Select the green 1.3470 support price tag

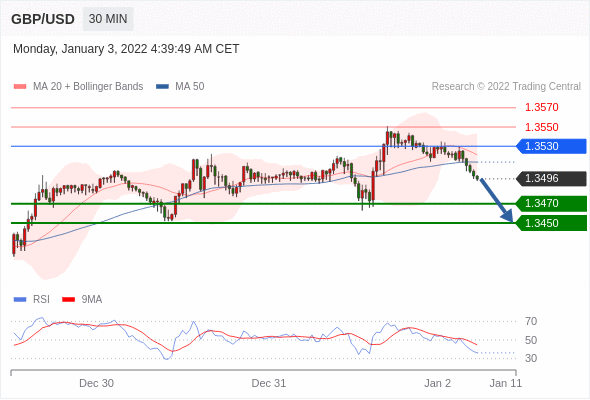[551, 204]
